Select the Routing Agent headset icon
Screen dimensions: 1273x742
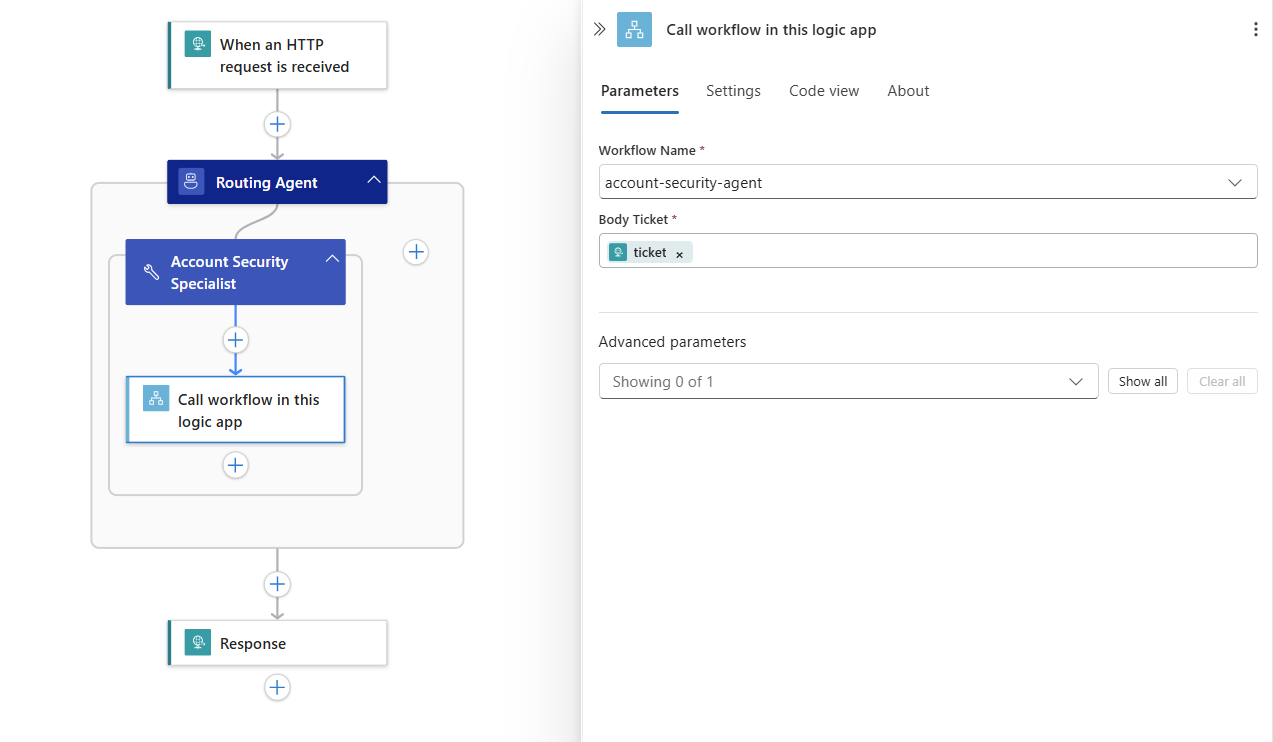click(x=190, y=181)
